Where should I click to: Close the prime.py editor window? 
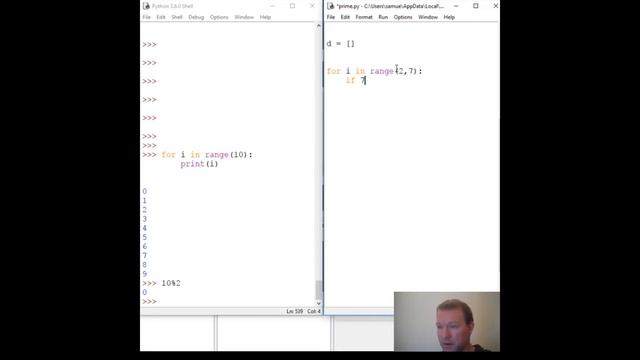[495, 6]
